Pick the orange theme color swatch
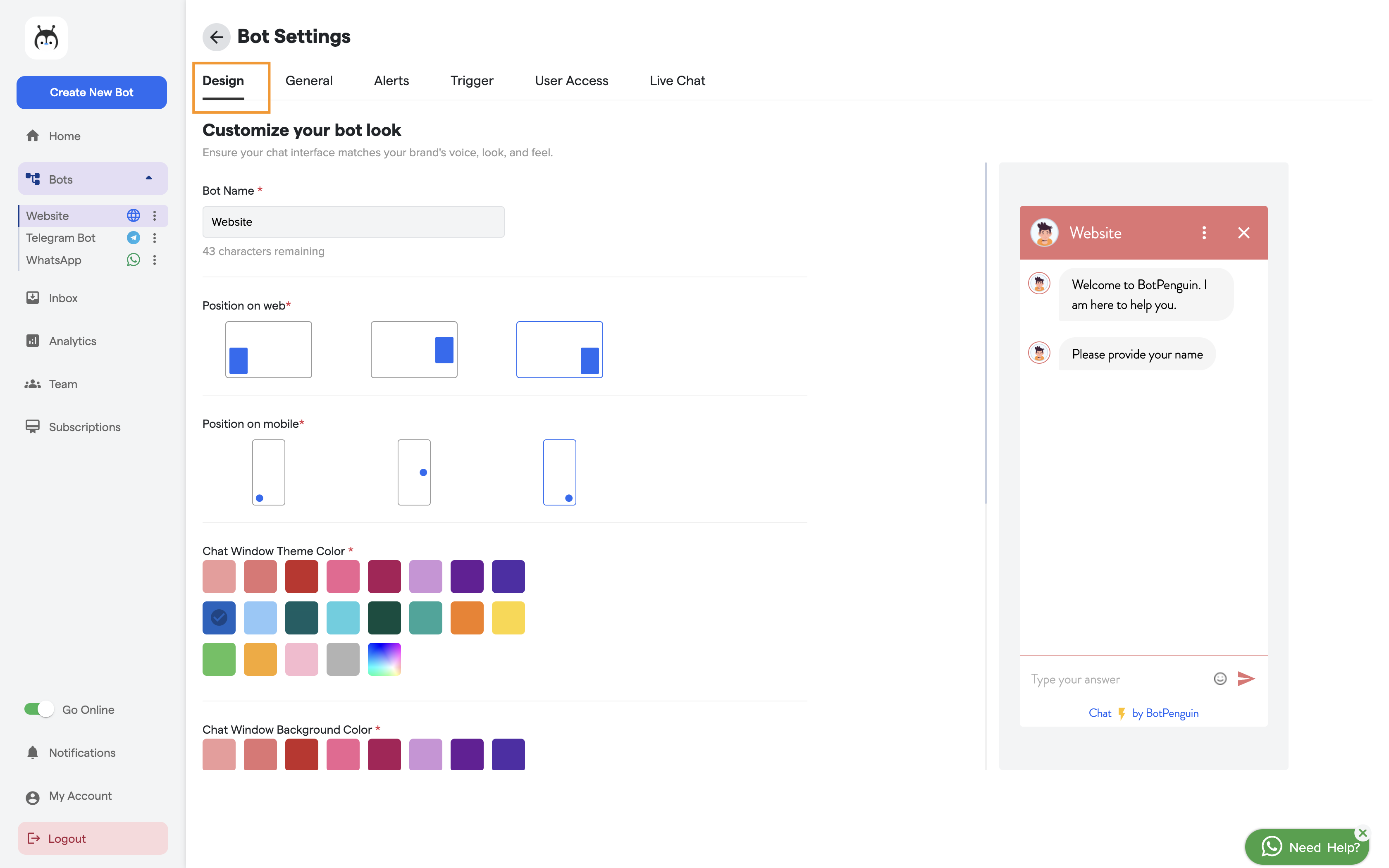The image size is (1389, 868). 467,618
